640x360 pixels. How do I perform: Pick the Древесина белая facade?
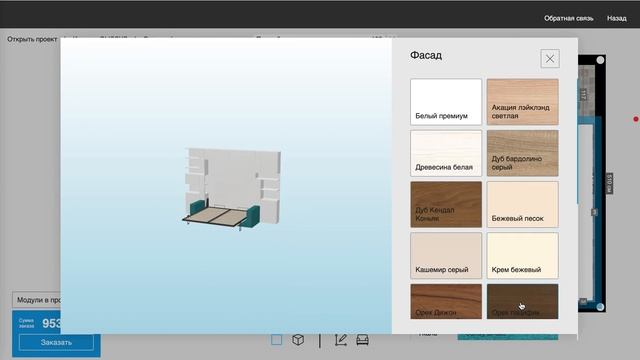coord(446,153)
